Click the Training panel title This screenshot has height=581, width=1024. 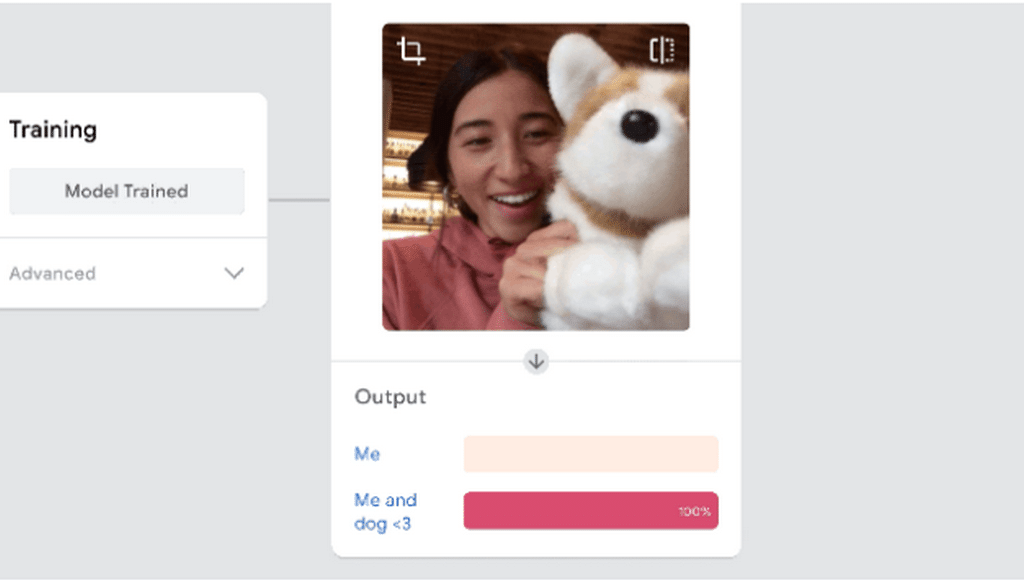(x=53, y=130)
